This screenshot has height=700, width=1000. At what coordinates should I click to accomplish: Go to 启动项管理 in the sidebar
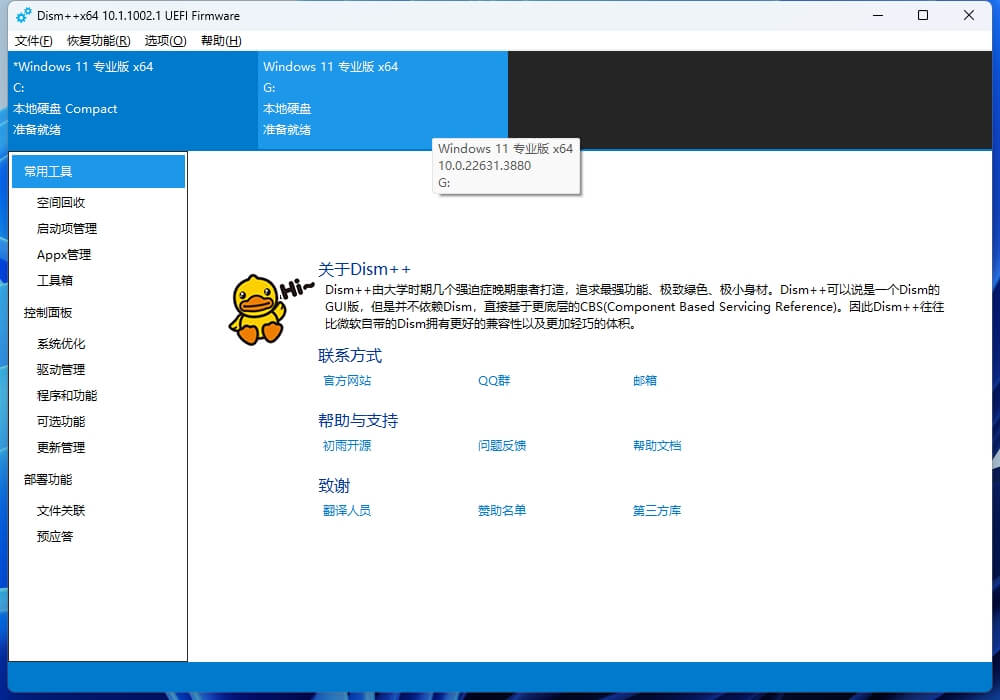(x=67, y=229)
